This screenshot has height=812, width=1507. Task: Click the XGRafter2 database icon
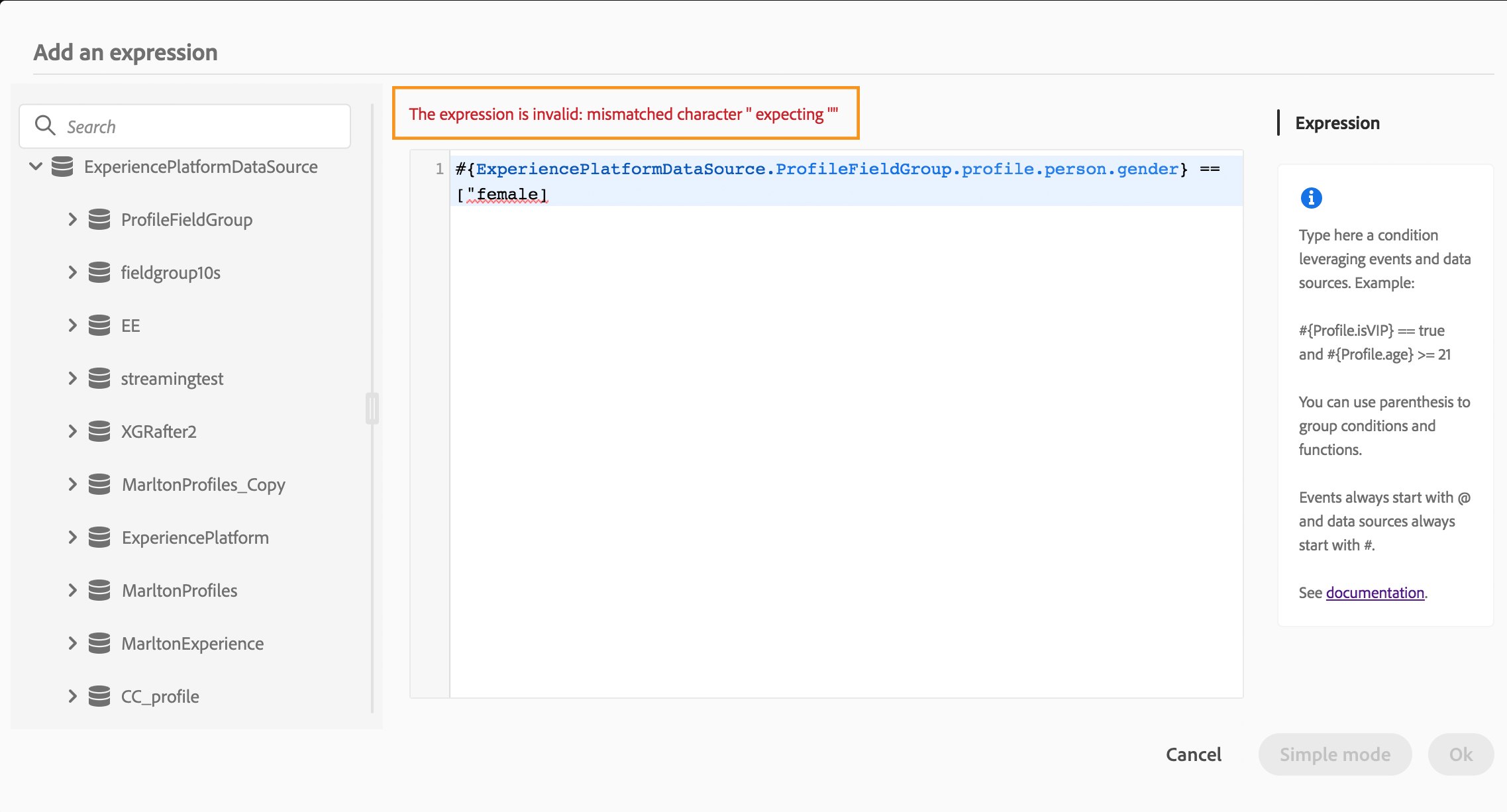pos(99,431)
